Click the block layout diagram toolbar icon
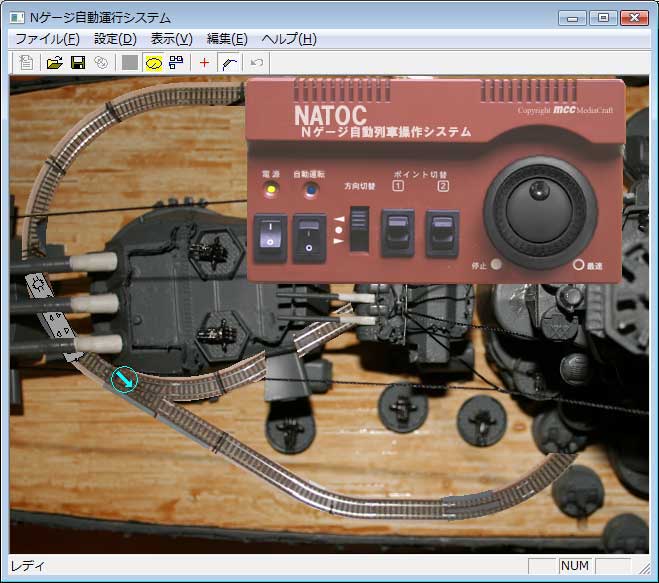659x583 pixels. click(176, 63)
